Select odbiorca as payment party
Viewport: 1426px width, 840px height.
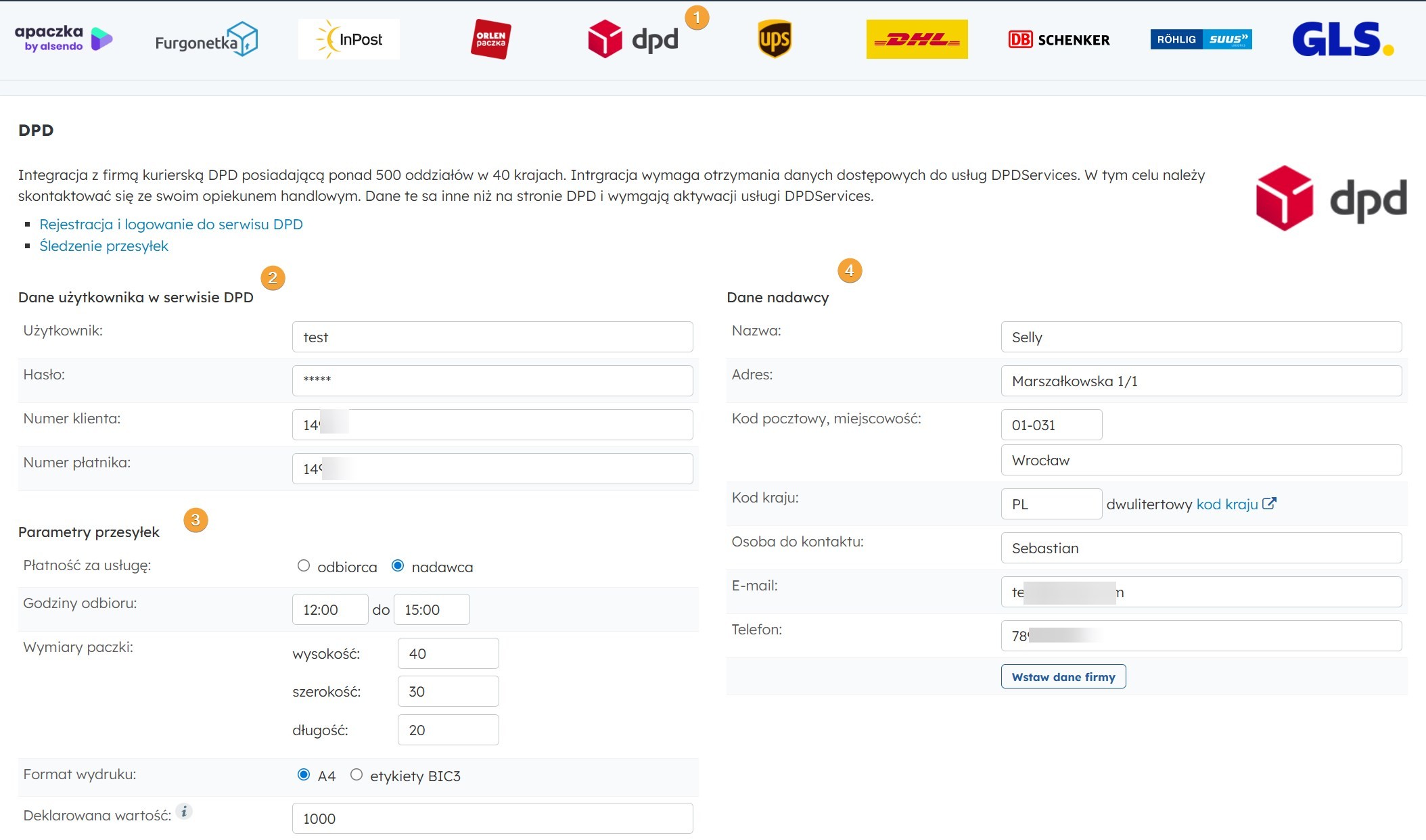304,565
